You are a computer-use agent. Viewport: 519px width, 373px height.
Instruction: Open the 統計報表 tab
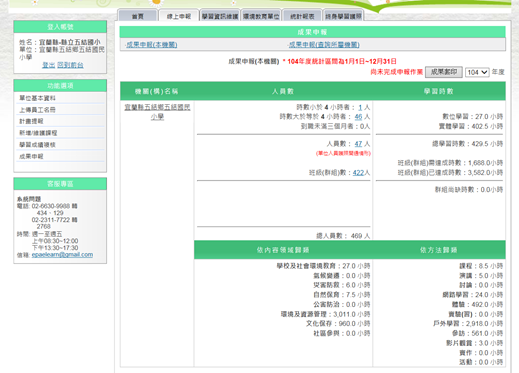point(302,16)
